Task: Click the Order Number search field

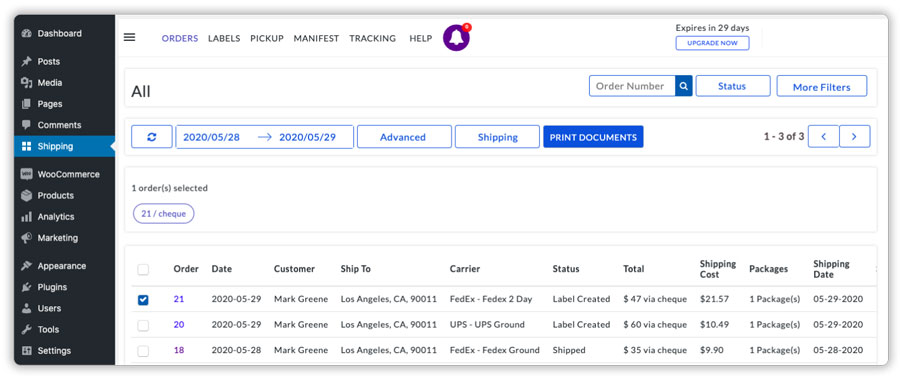Action: 632,86
